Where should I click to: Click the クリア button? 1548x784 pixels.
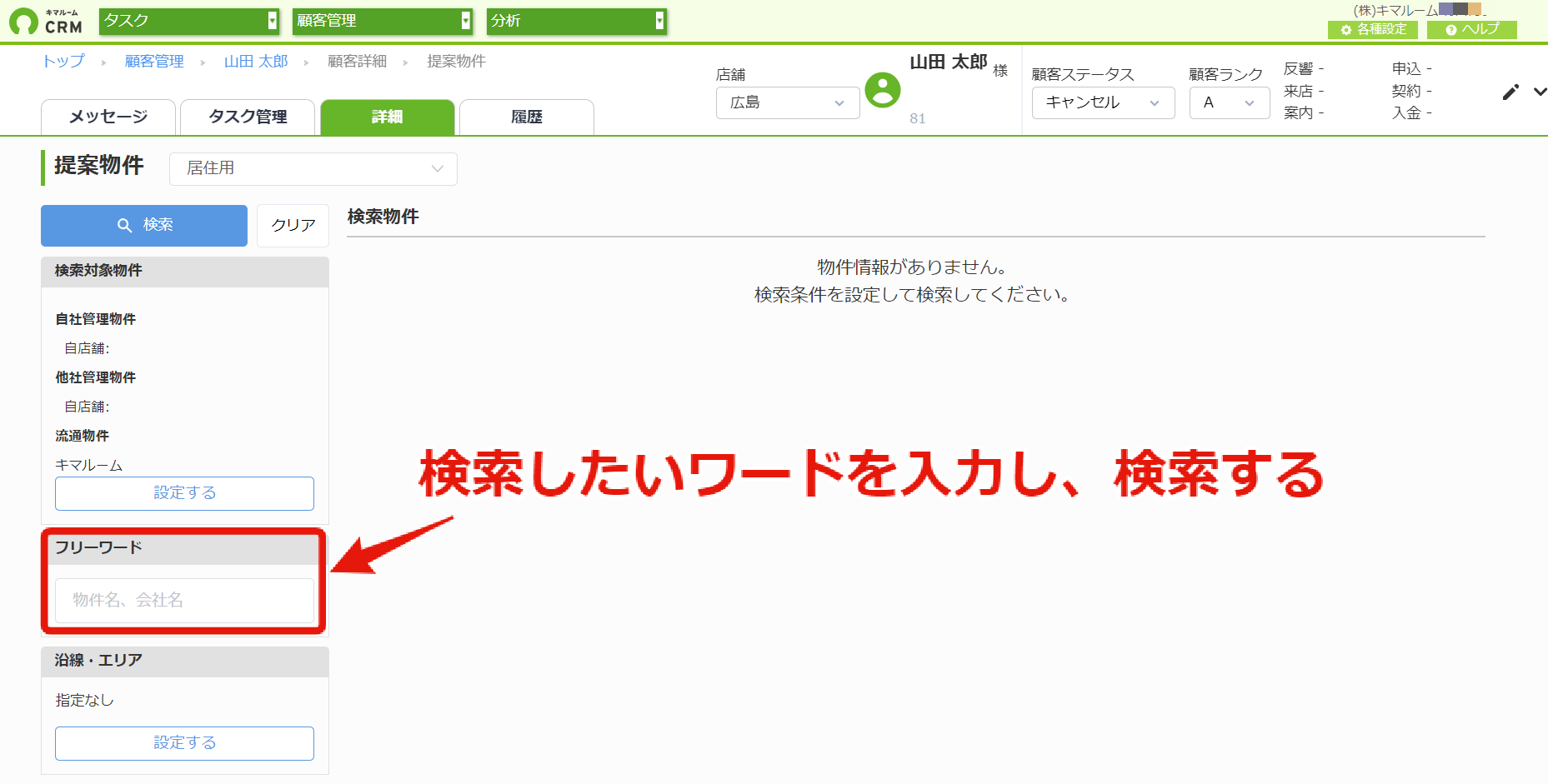coord(293,226)
